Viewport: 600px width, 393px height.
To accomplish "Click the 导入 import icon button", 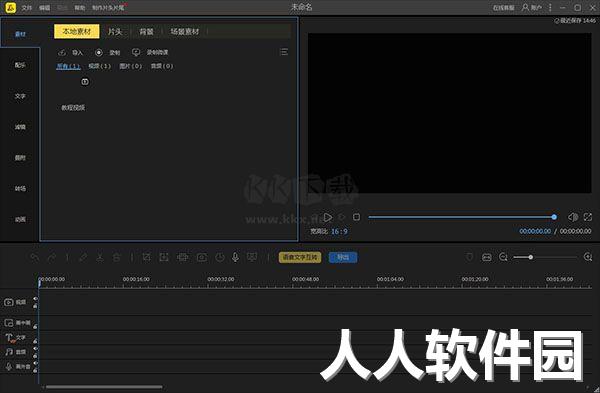I will (70, 52).
